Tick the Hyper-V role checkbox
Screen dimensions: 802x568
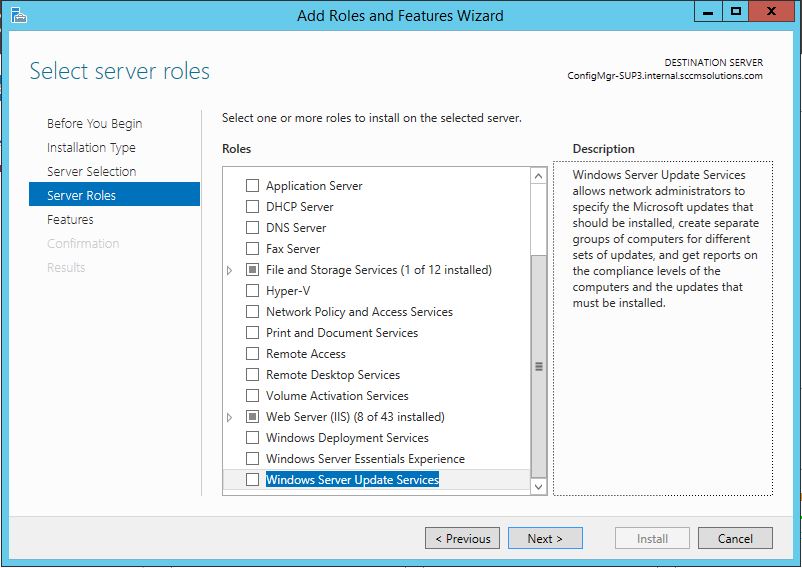coord(252,291)
